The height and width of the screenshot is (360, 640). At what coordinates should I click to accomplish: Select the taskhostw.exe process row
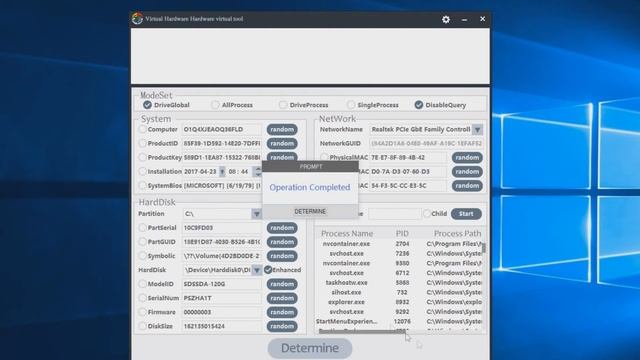pos(399,282)
